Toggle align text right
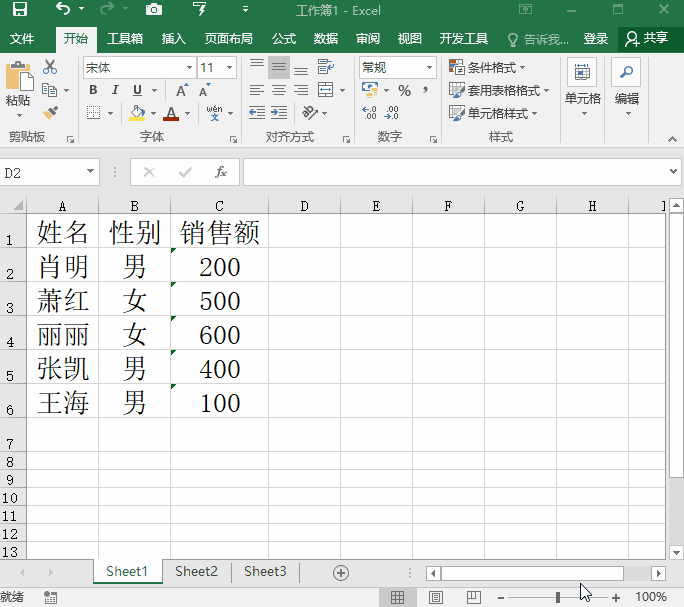Viewport: 684px width, 607px height. (301, 90)
